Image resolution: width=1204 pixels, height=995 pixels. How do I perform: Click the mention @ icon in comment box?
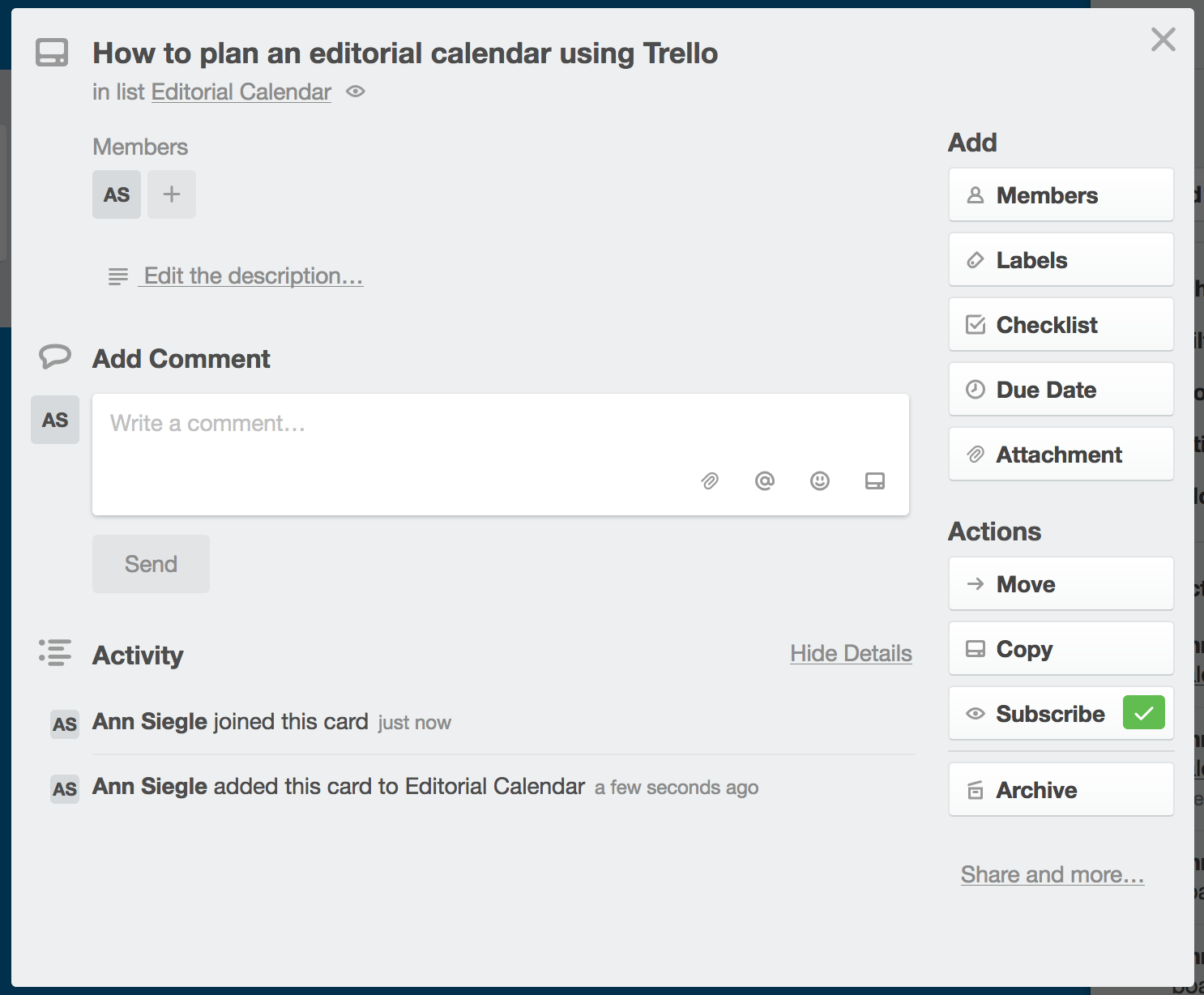(x=765, y=481)
